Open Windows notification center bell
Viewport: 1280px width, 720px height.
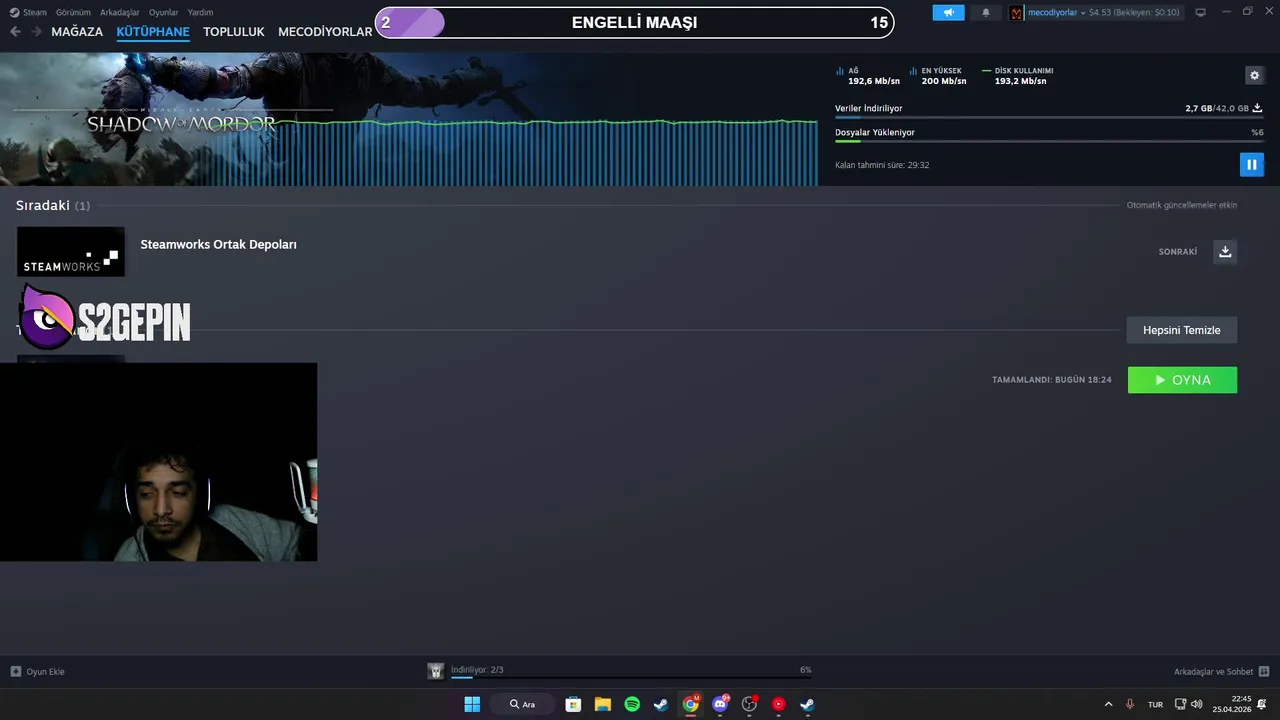click(x=1262, y=704)
